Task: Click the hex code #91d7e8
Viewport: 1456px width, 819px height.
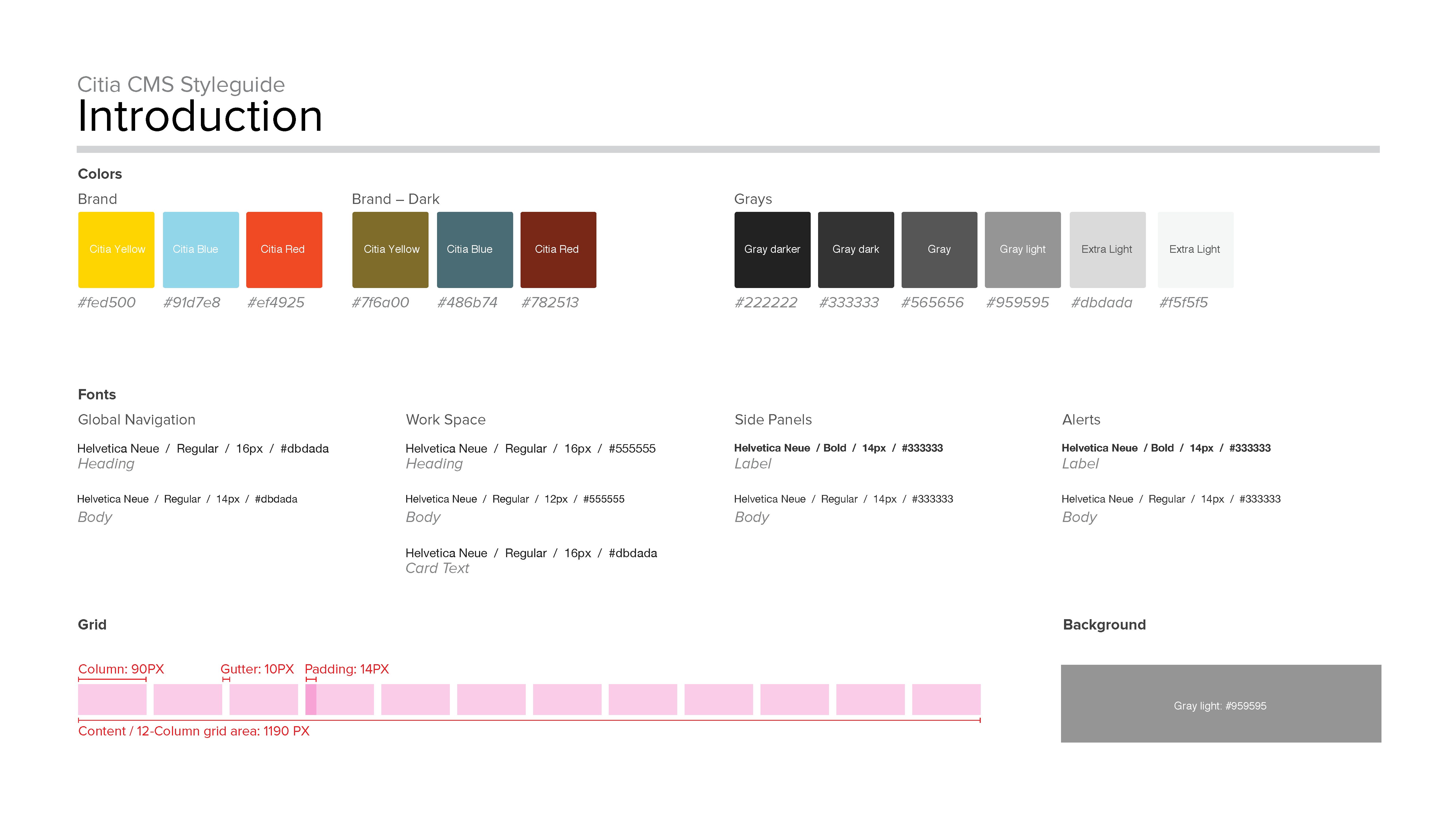Action: [x=192, y=302]
